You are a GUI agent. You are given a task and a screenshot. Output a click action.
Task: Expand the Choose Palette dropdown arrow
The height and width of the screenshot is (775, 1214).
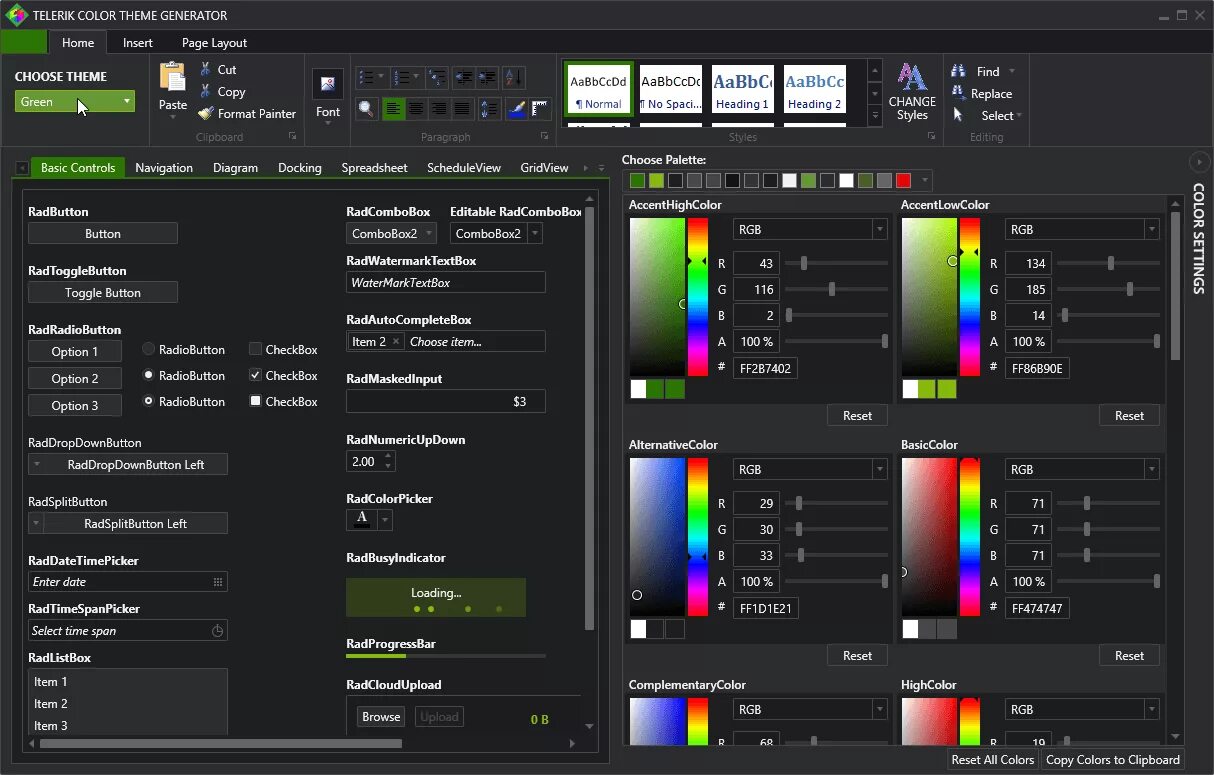(x=926, y=181)
